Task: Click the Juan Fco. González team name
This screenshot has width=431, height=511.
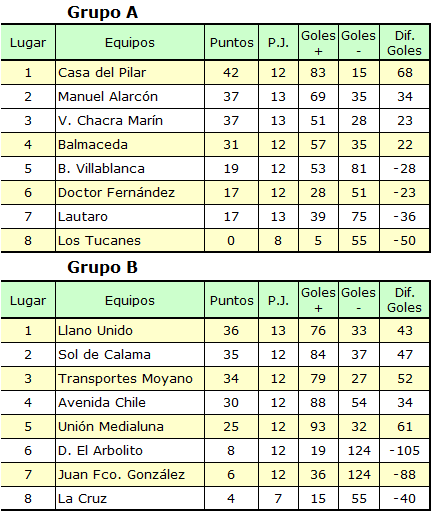Action: pos(121,475)
